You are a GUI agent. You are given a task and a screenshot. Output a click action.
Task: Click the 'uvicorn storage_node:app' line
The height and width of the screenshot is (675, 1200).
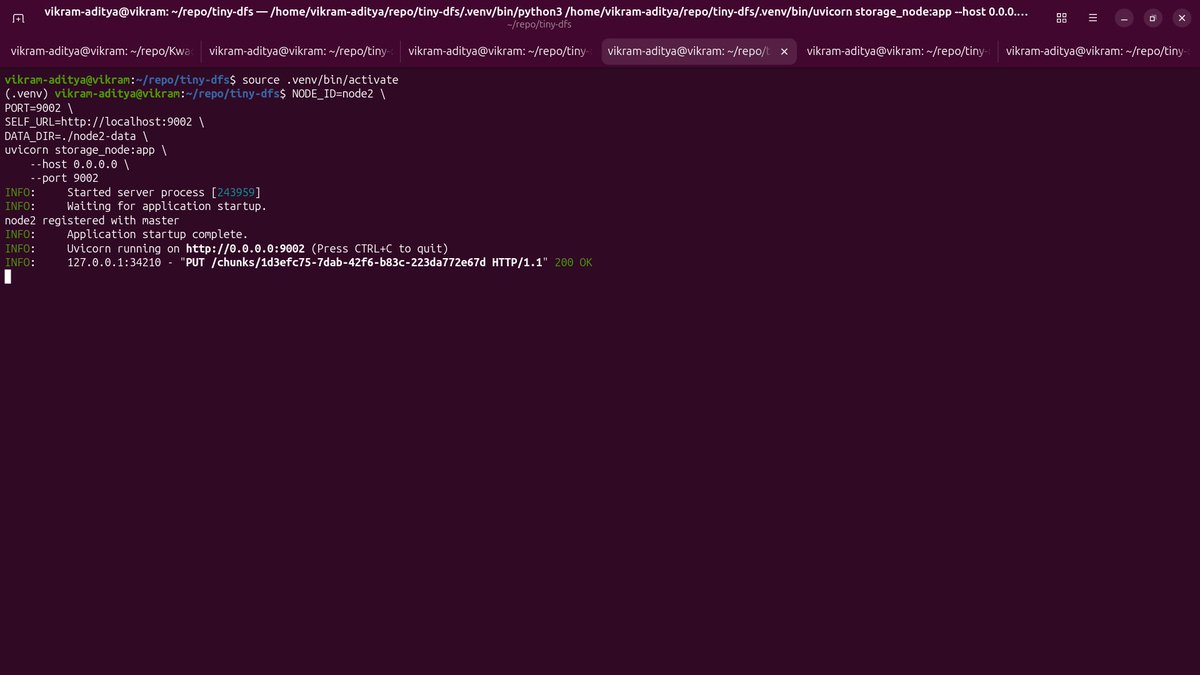(x=85, y=150)
